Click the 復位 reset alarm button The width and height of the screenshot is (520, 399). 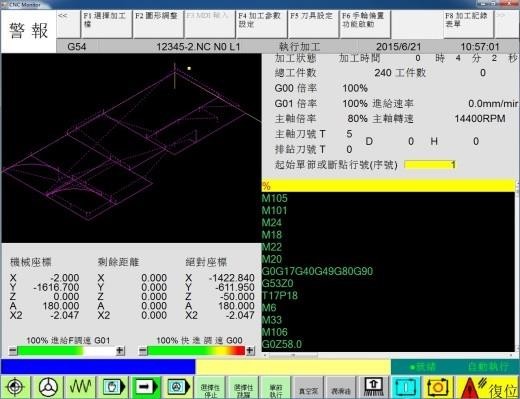coord(487,387)
